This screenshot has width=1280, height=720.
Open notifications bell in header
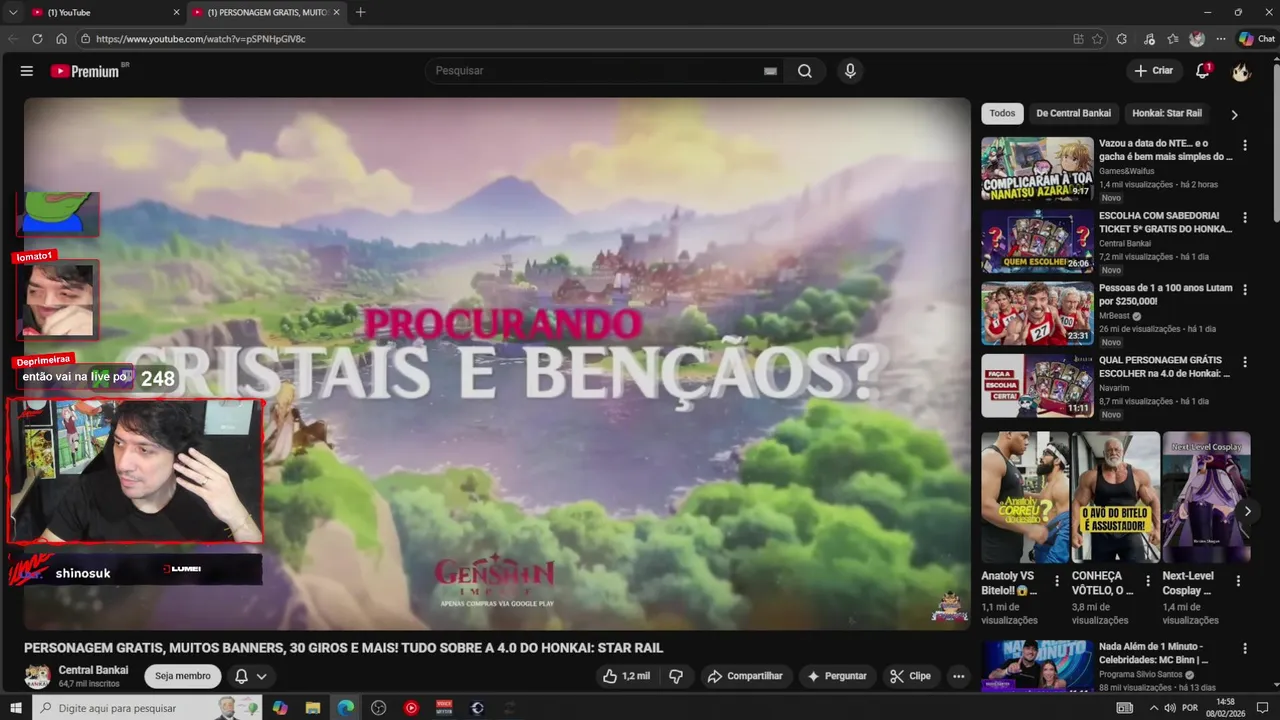(x=1203, y=71)
